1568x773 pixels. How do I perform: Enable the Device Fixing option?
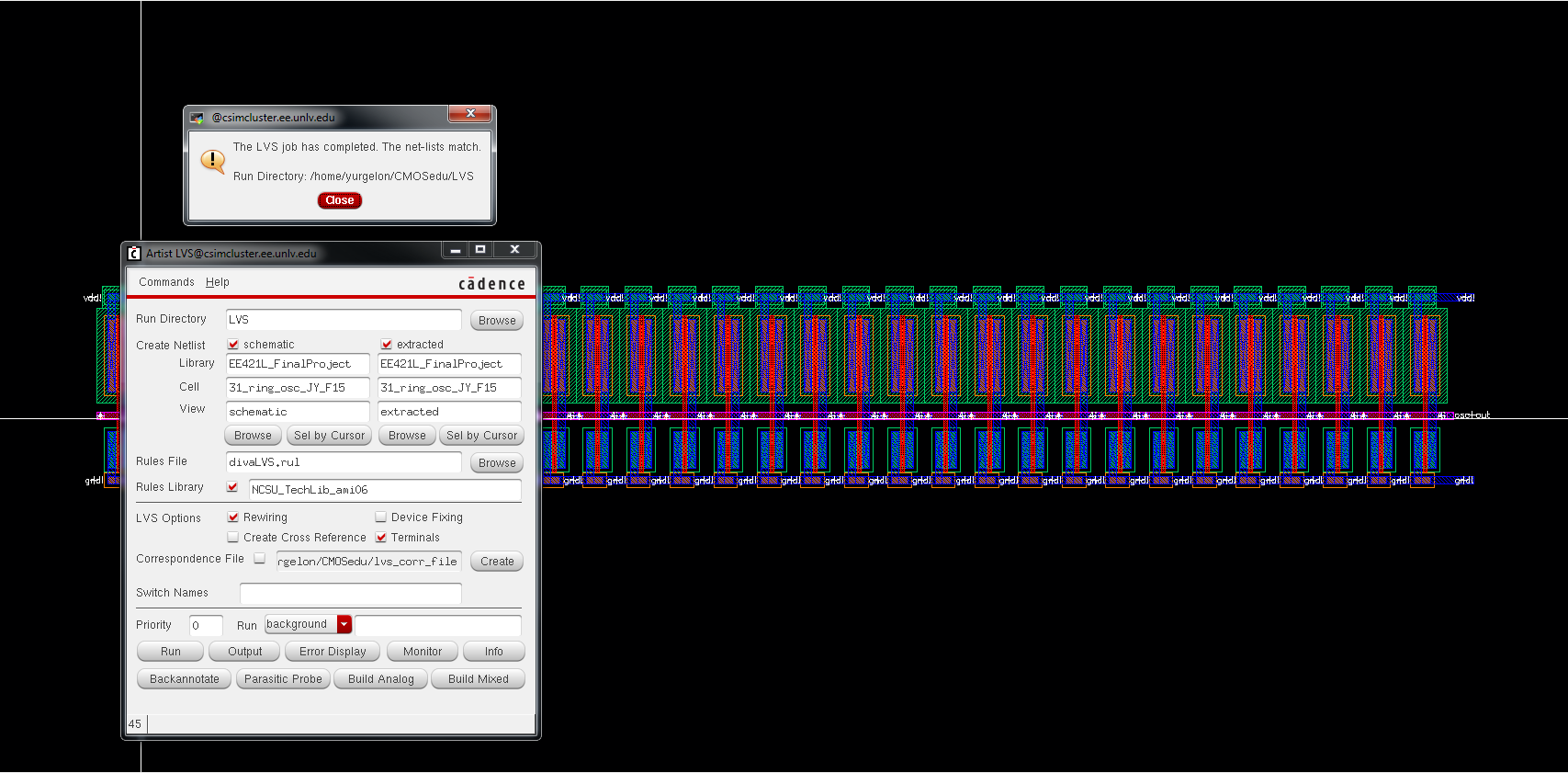pos(380,517)
